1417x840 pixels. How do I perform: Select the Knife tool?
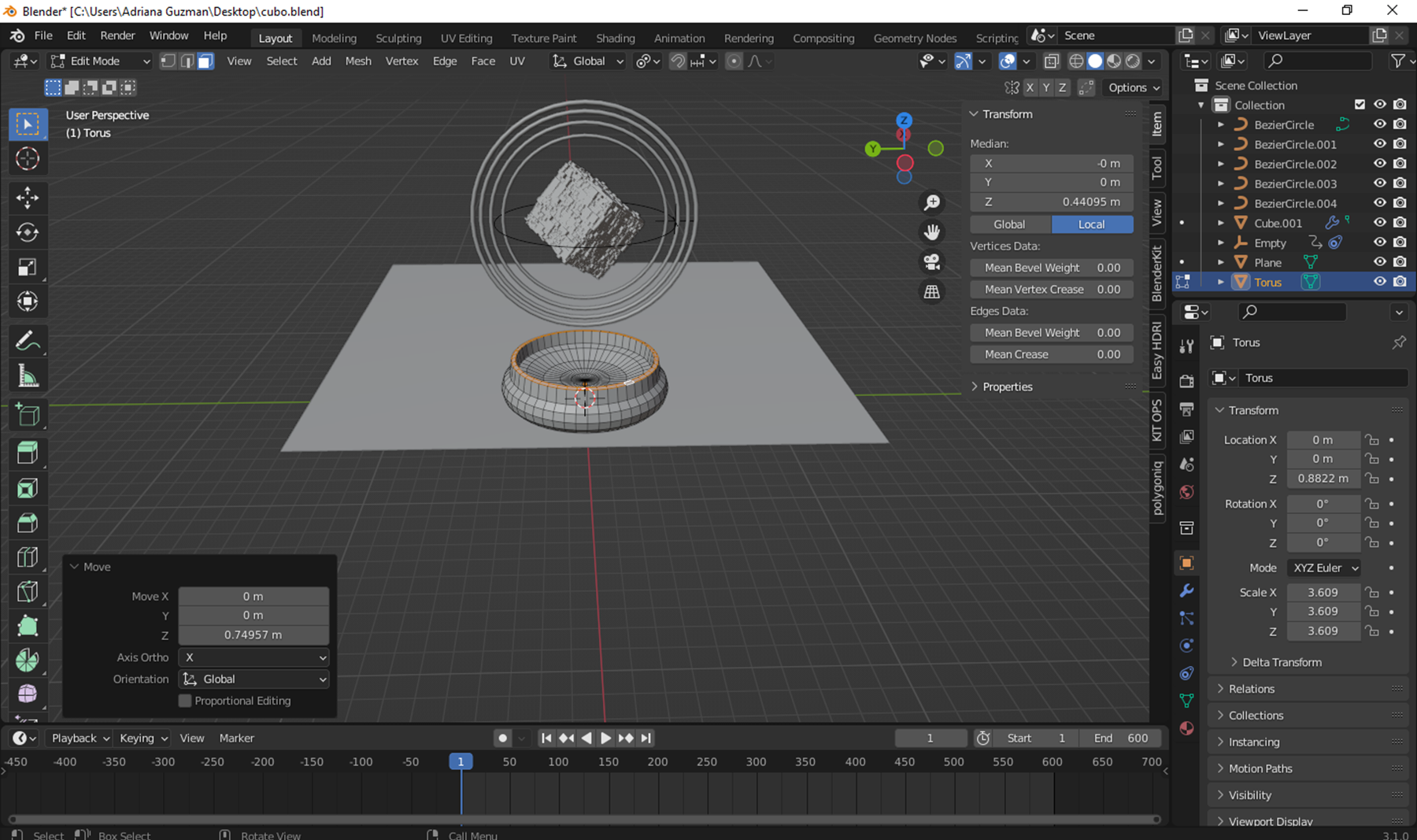pos(28,592)
